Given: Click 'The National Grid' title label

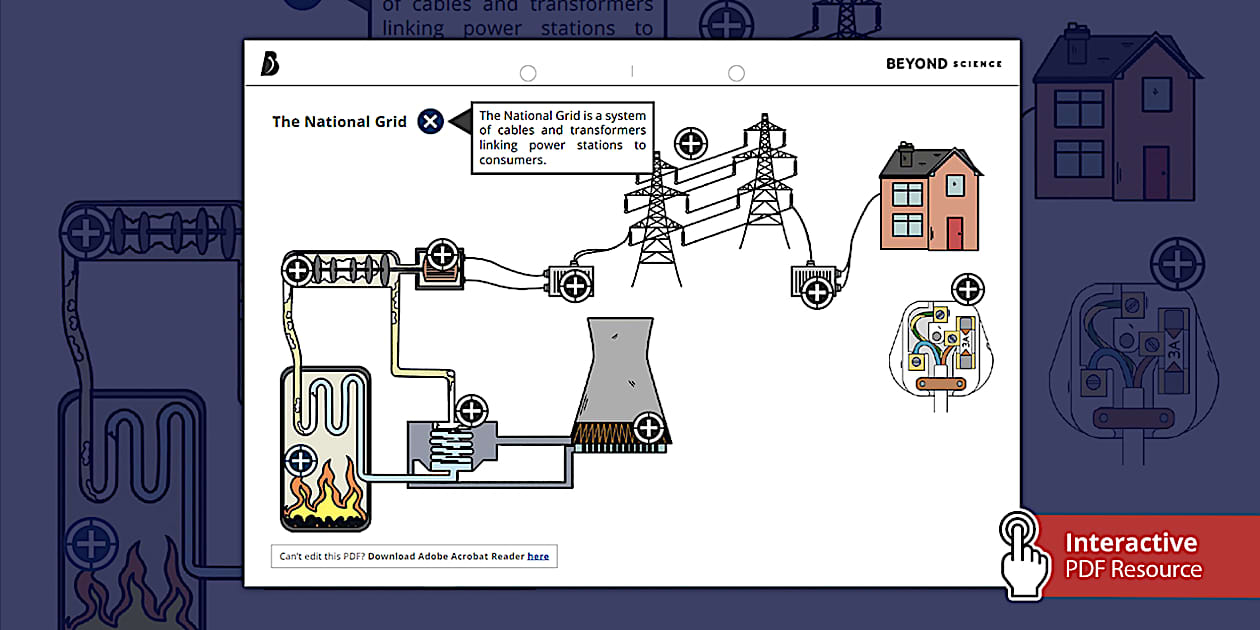Looking at the screenshot, I should pos(339,122).
